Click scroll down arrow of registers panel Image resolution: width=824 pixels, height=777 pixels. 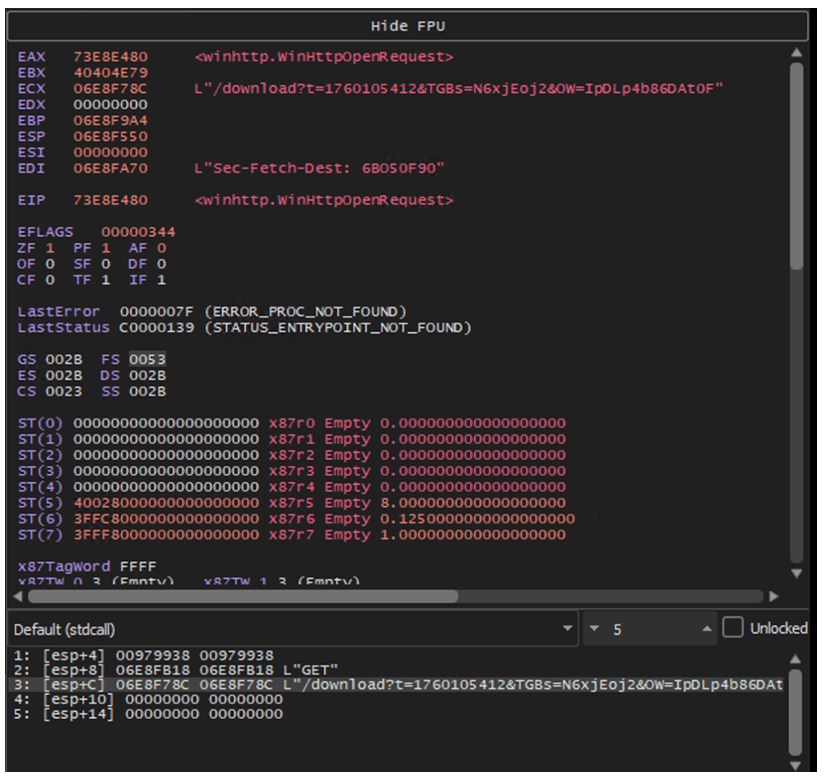pos(796,573)
